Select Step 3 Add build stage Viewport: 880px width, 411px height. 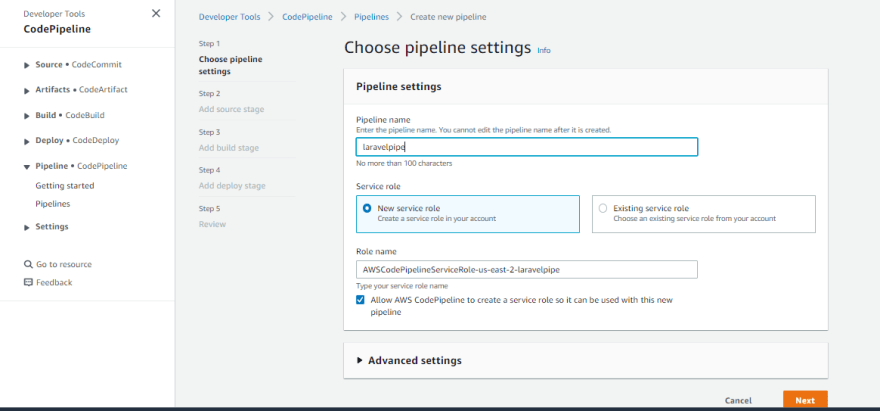click(228, 148)
